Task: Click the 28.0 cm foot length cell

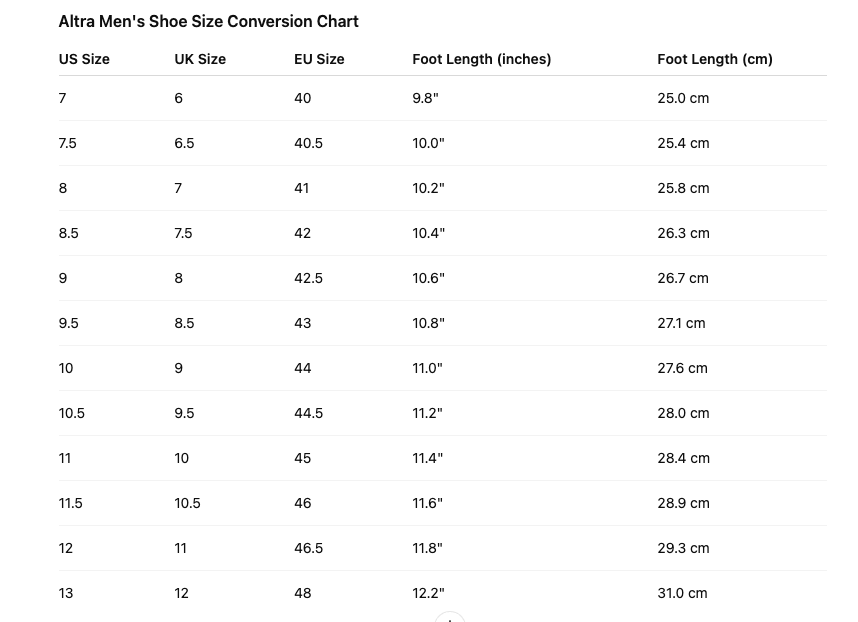Action: click(683, 413)
